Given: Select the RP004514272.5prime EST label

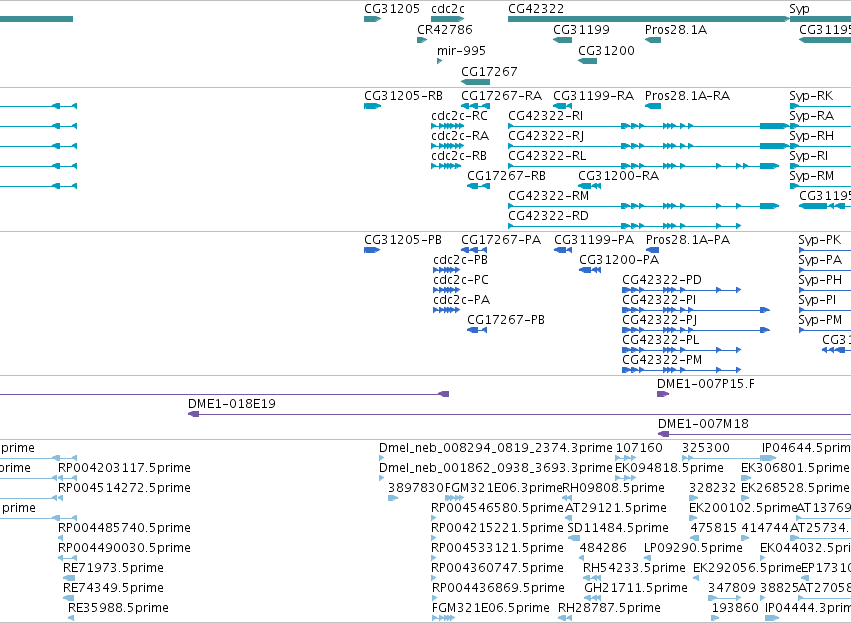Looking at the screenshot, I should (x=124, y=488).
